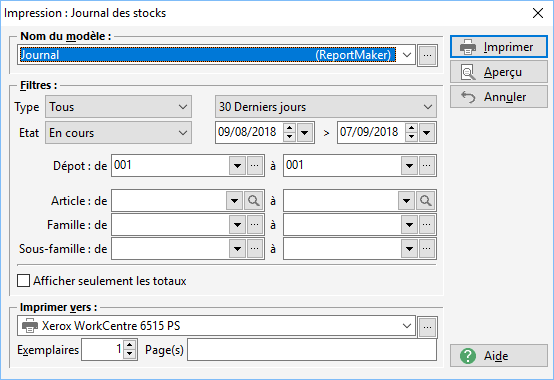This screenshot has width=554, height=380.
Task: Click the Article end search magnifier icon
Action: (x=426, y=201)
